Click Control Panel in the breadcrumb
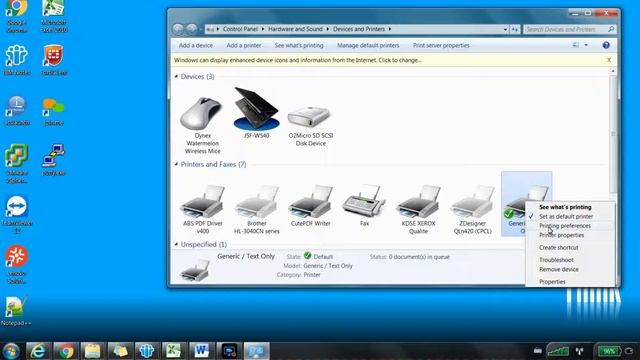This screenshot has height=360, width=640. pyautogui.click(x=240, y=29)
